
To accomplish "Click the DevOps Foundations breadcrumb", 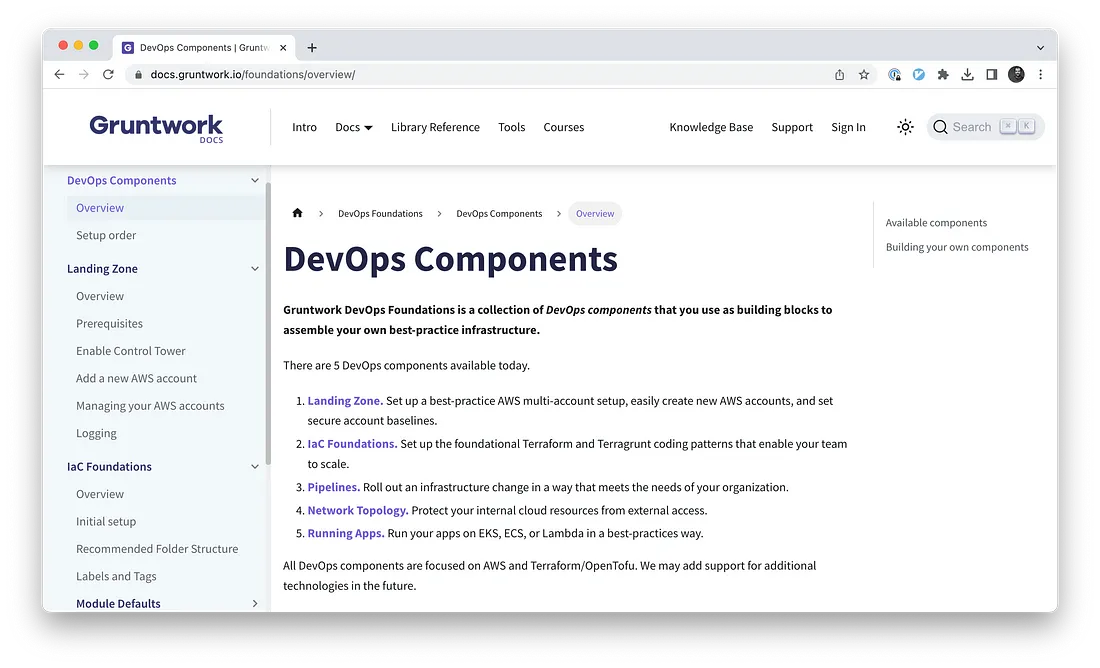I will (380, 213).
